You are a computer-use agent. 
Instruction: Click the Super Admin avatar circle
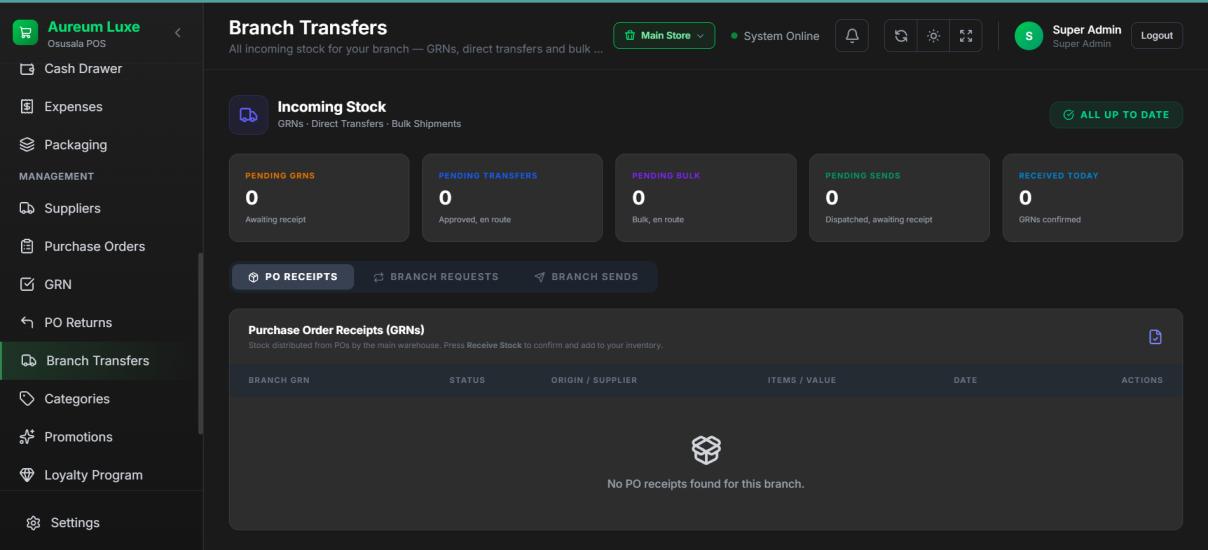[x=1029, y=36]
